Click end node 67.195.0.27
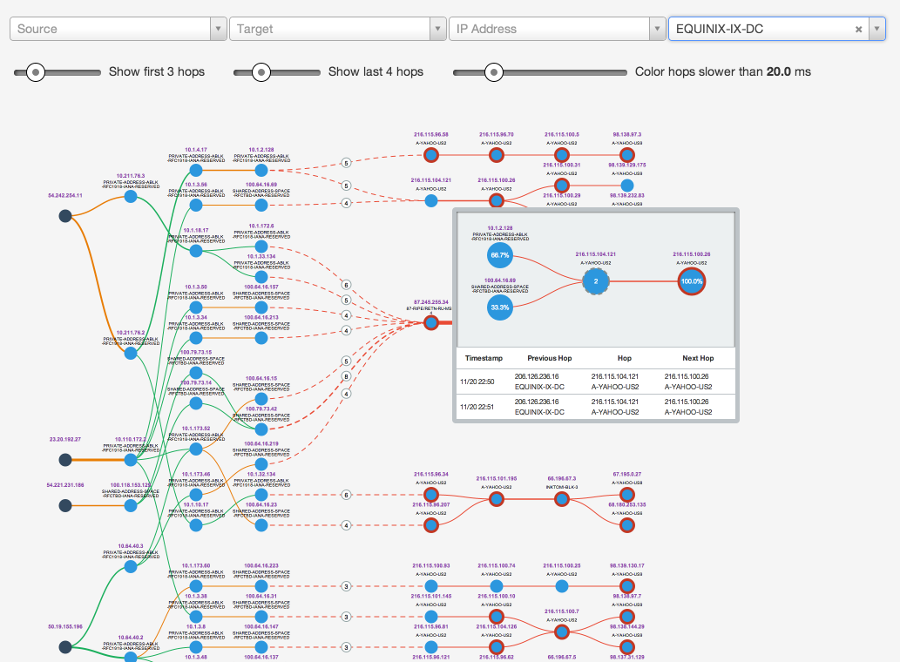 [627, 495]
